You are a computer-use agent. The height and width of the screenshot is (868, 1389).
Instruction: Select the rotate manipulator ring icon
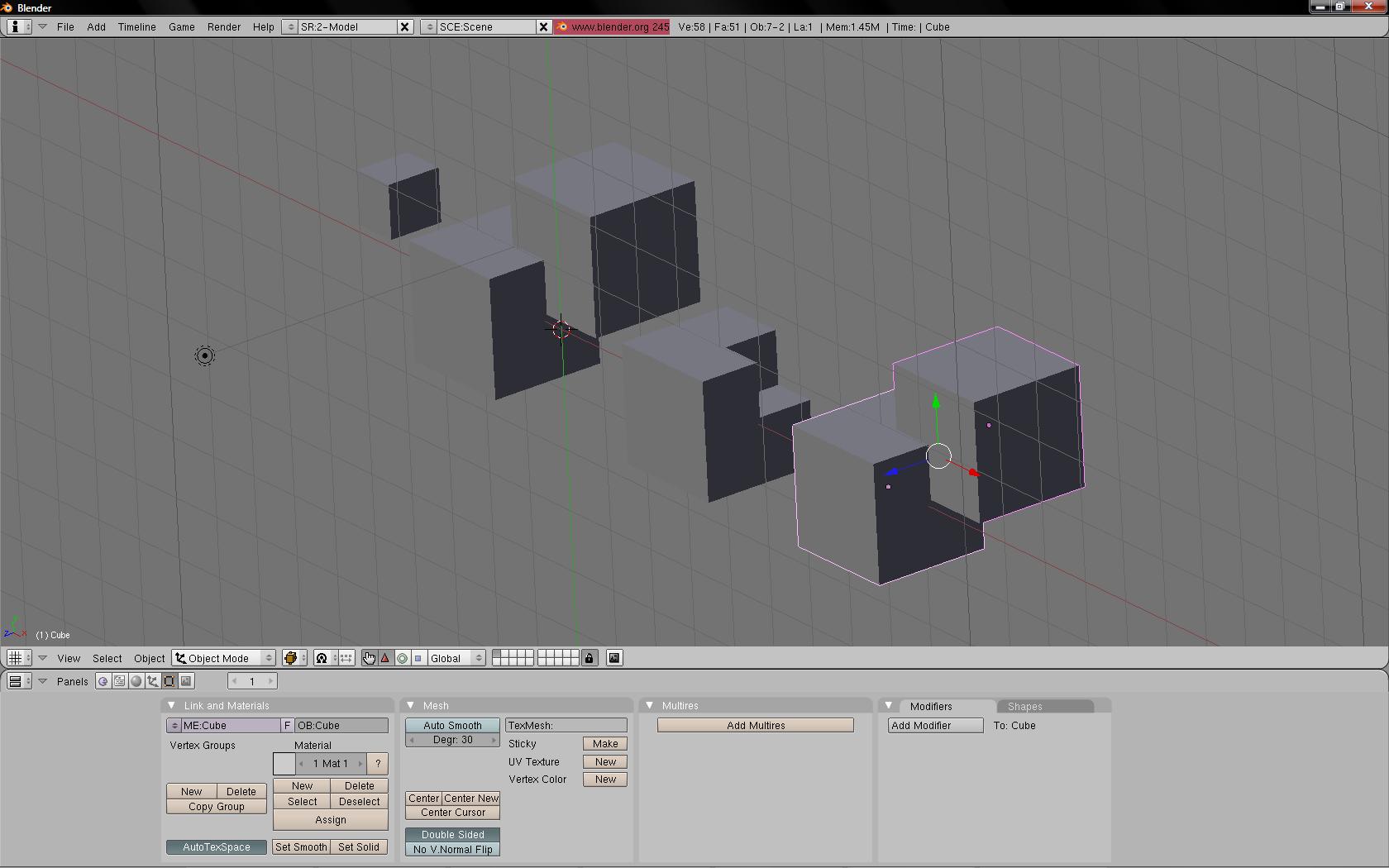click(402, 658)
